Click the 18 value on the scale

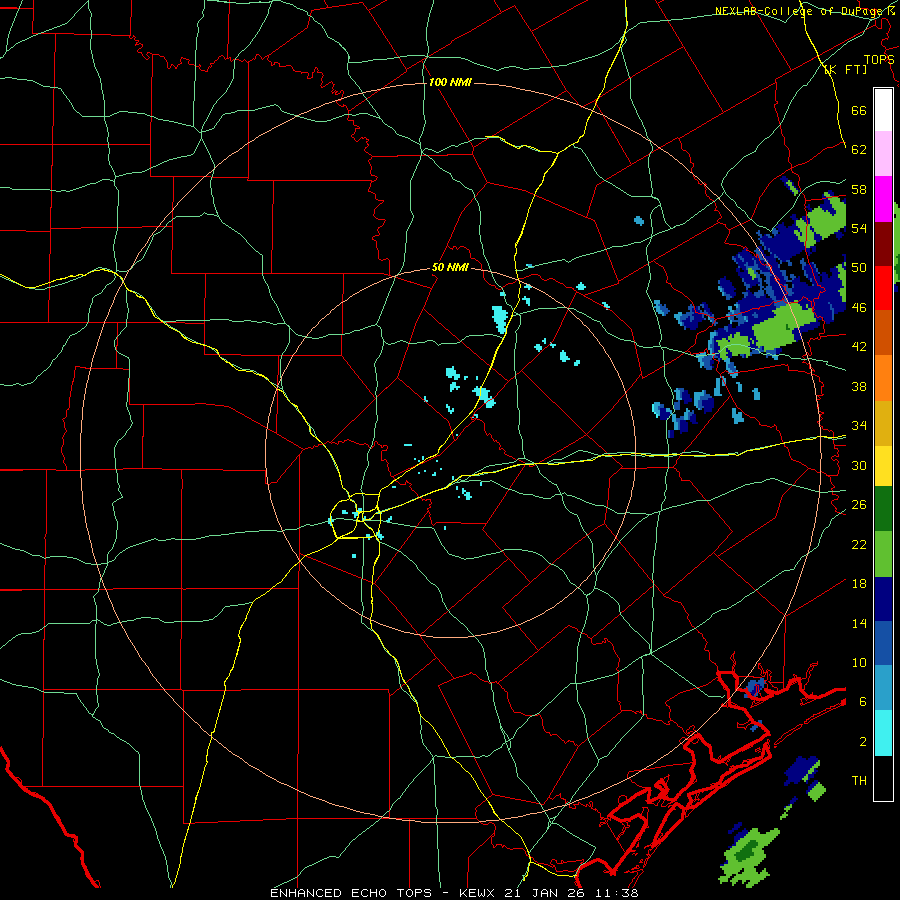pos(859,584)
